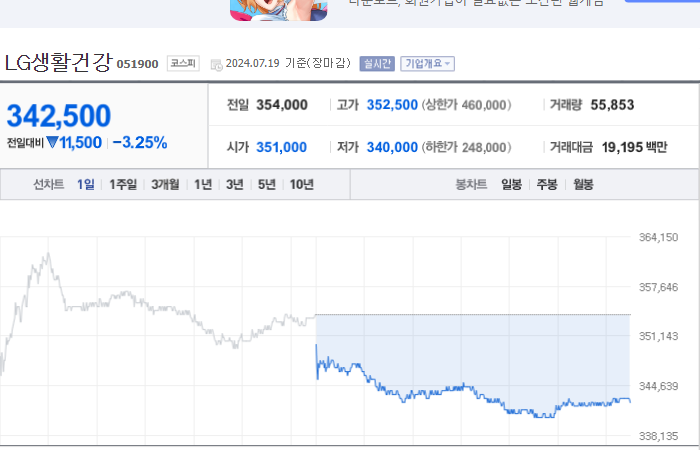The image size is (700, 450).
Task: Click the 상한가 value 460,000
Action: click(484, 105)
